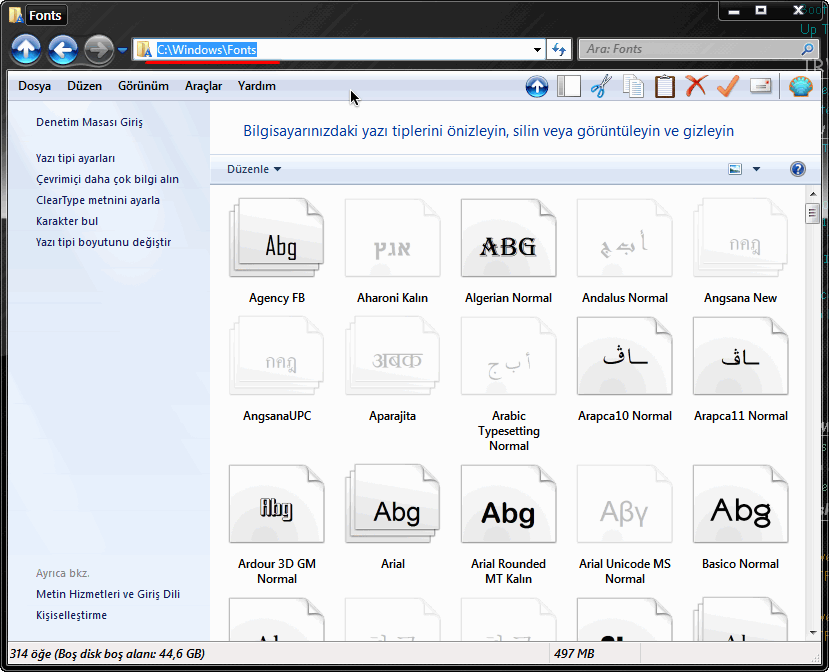Expand the address bar dropdown arrow
Viewport: 829px width, 672px height.
pyautogui.click(x=537, y=50)
